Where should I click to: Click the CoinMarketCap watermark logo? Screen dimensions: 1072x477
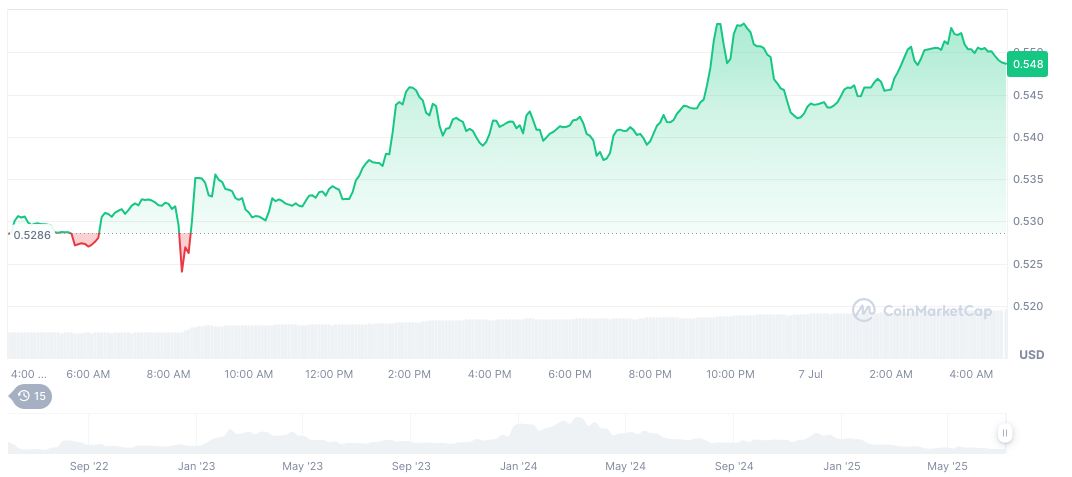click(921, 310)
